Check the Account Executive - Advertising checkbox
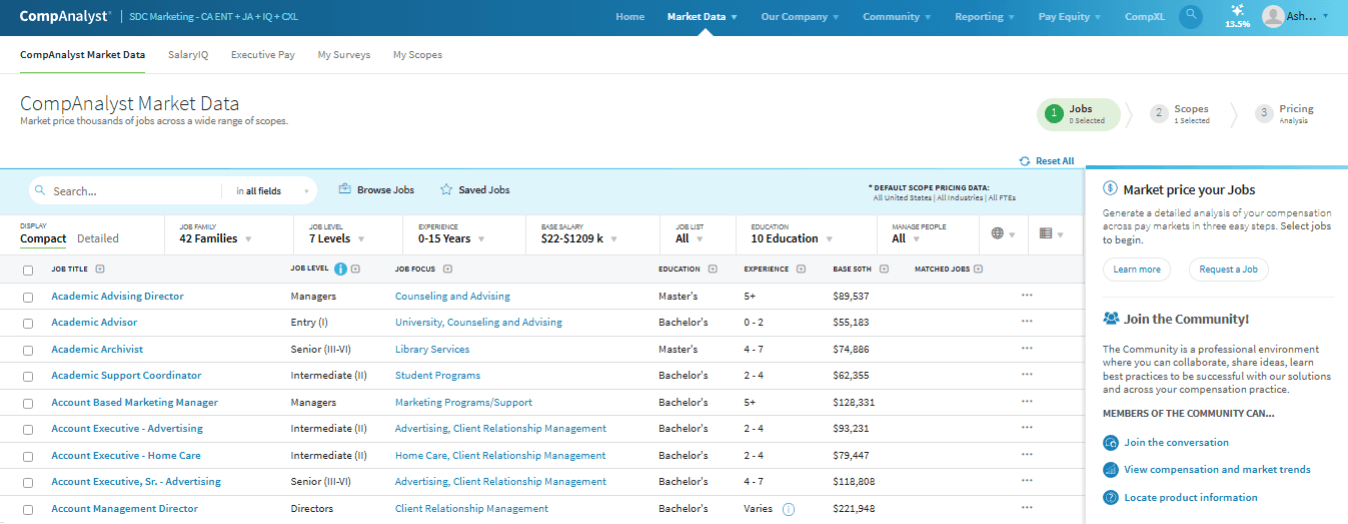1348x524 pixels. pyautogui.click(x=28, y=429)
